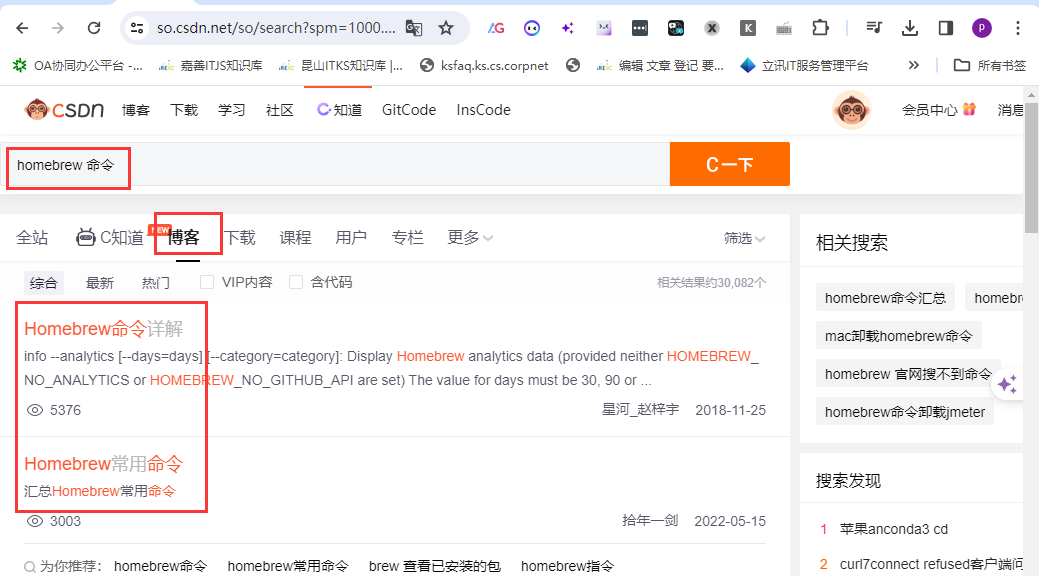
Task: Select the 专栏 tab
Action: coord(407,237)
